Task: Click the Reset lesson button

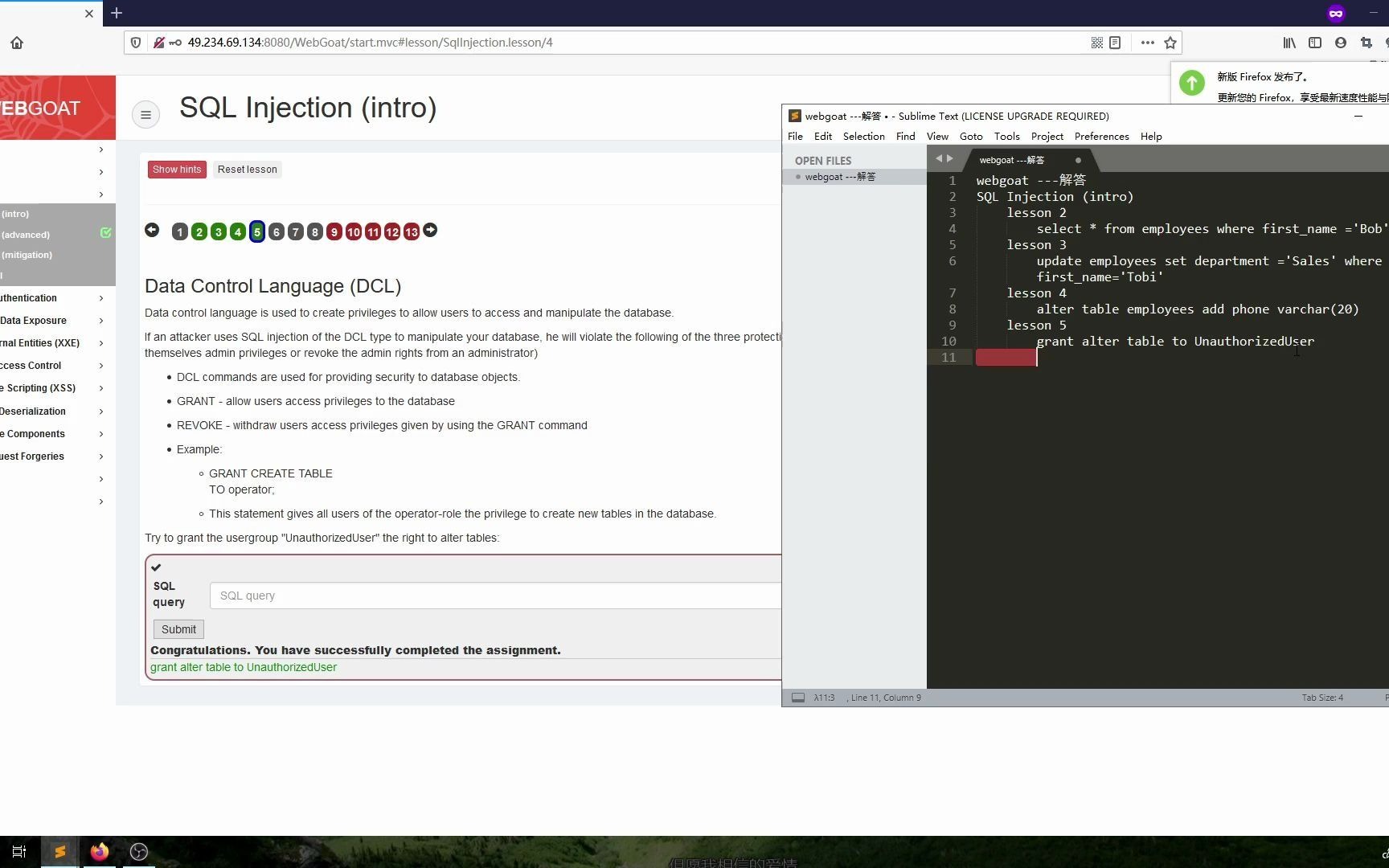Action: [x=247, y=170]
